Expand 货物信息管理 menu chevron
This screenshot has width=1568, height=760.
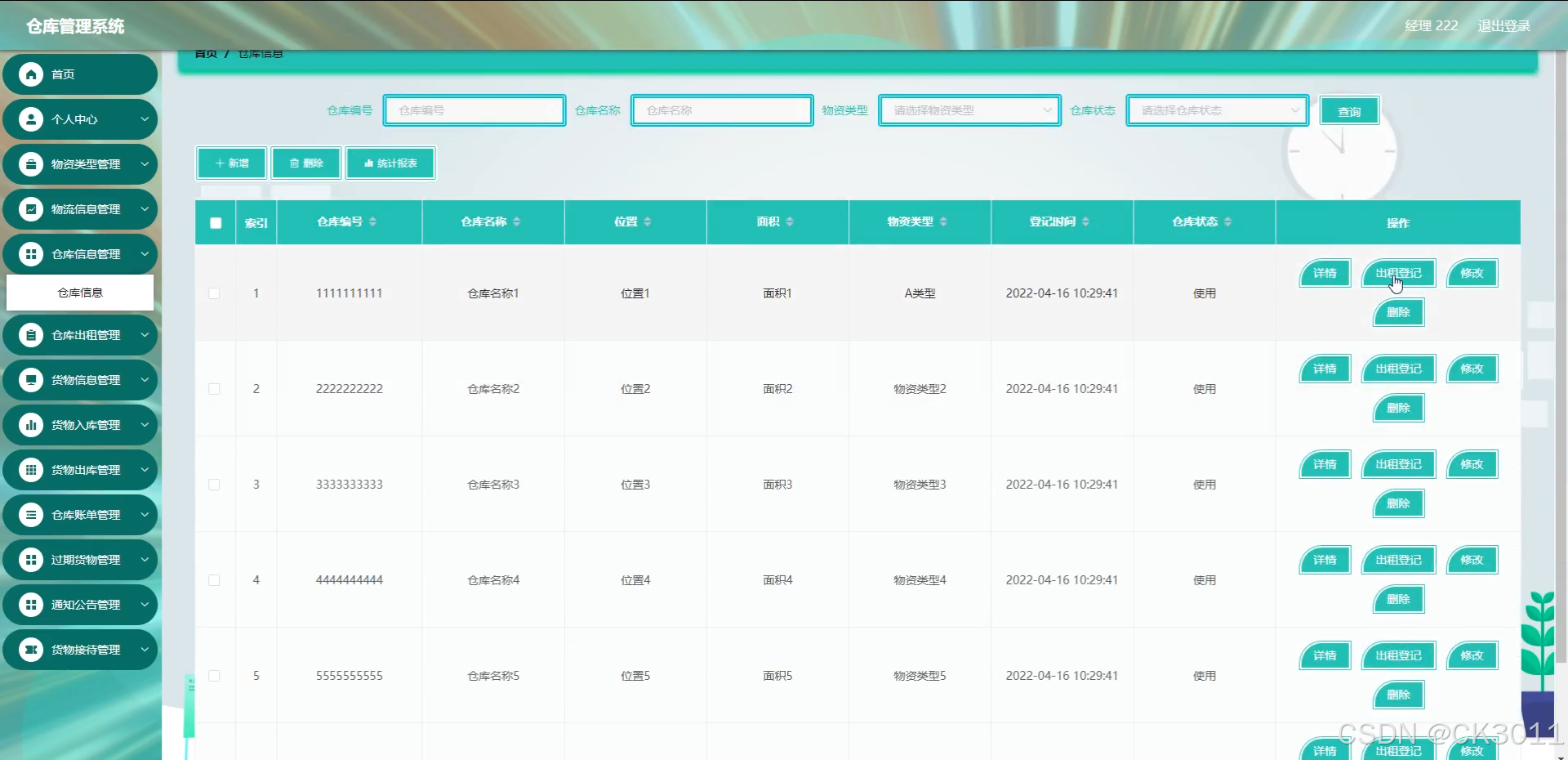(145, 380)
